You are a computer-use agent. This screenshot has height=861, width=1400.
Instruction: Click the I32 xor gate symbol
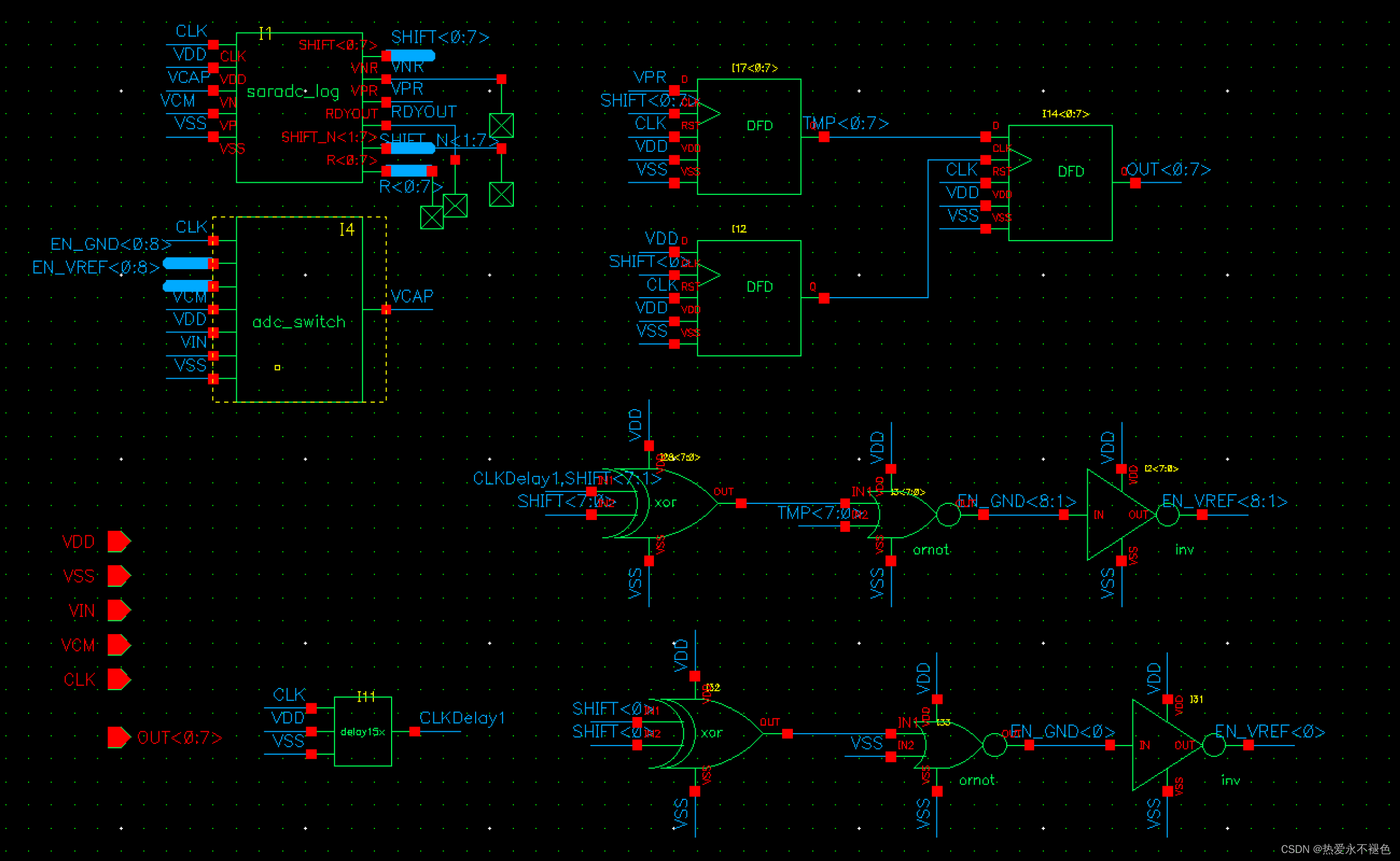[x=718, y=733]
